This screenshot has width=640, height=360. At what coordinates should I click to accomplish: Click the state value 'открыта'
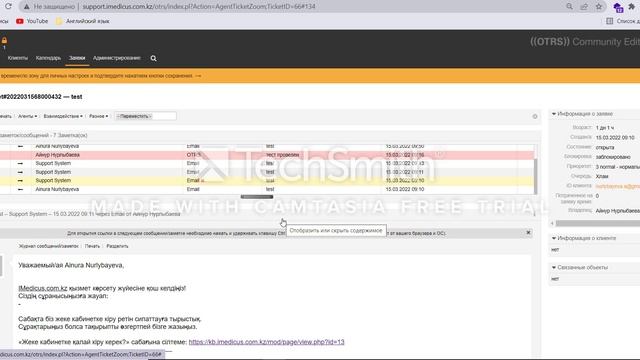pyautogui.click(x=605, y=147)
